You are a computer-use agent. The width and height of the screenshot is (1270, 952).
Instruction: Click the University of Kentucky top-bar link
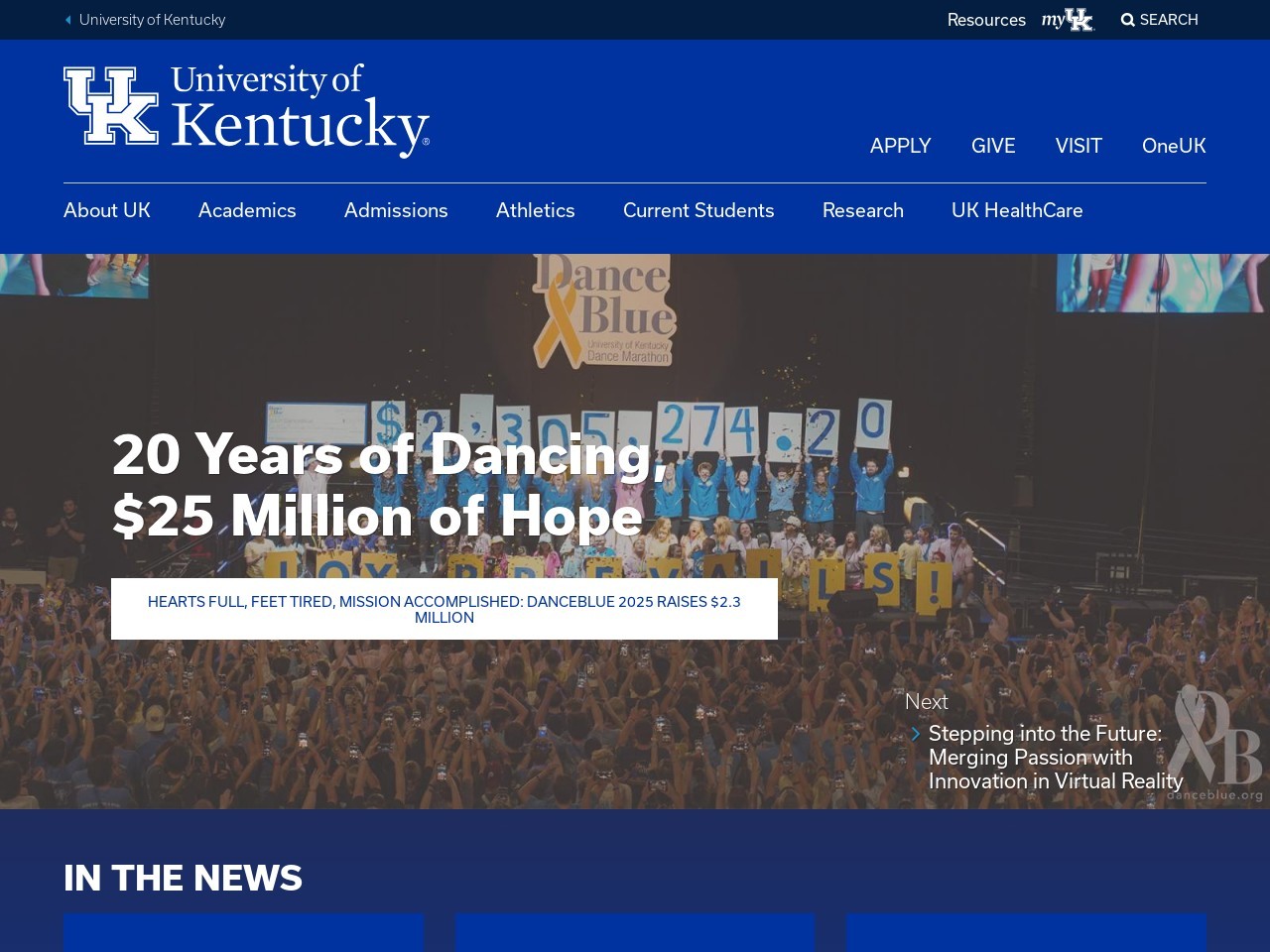tap(152, 20)
